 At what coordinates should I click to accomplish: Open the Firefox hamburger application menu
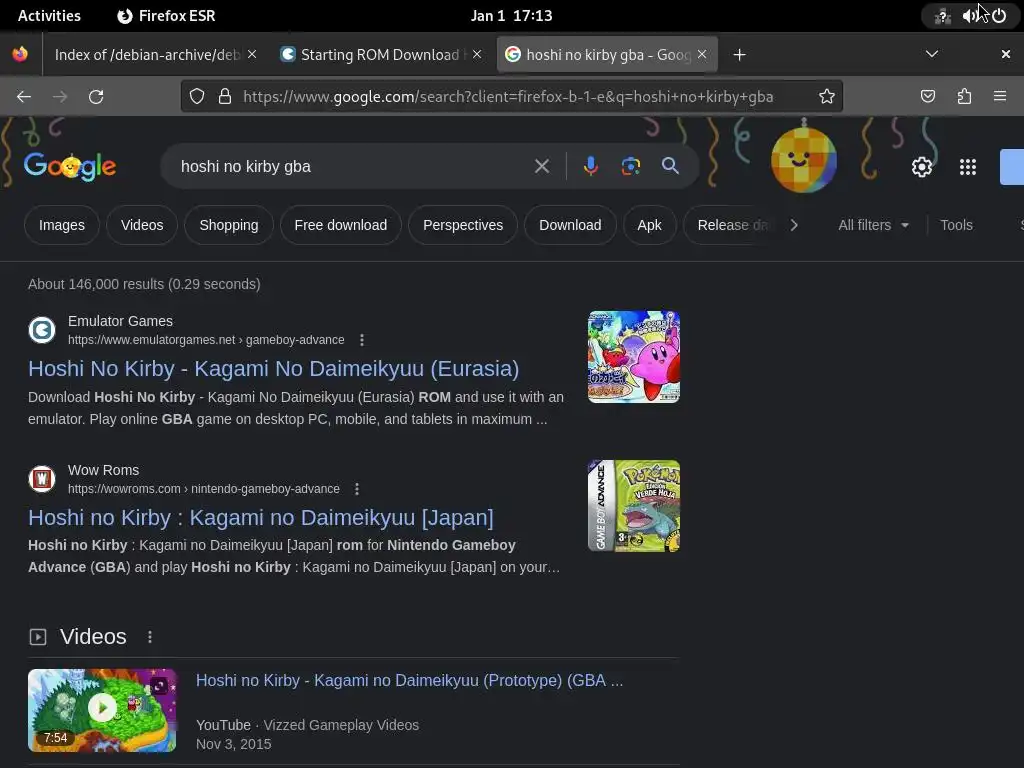click(x=1000, y=97)
